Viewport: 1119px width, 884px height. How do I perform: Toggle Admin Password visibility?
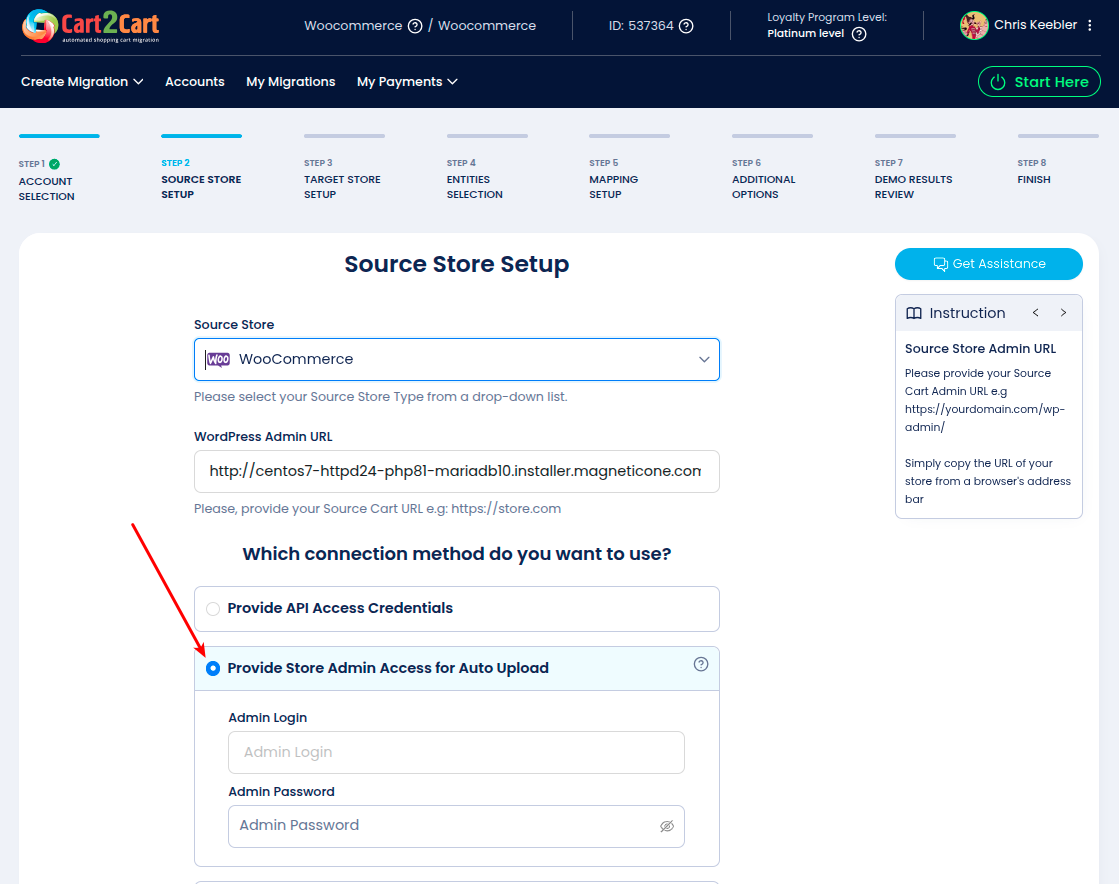[669, 826]
